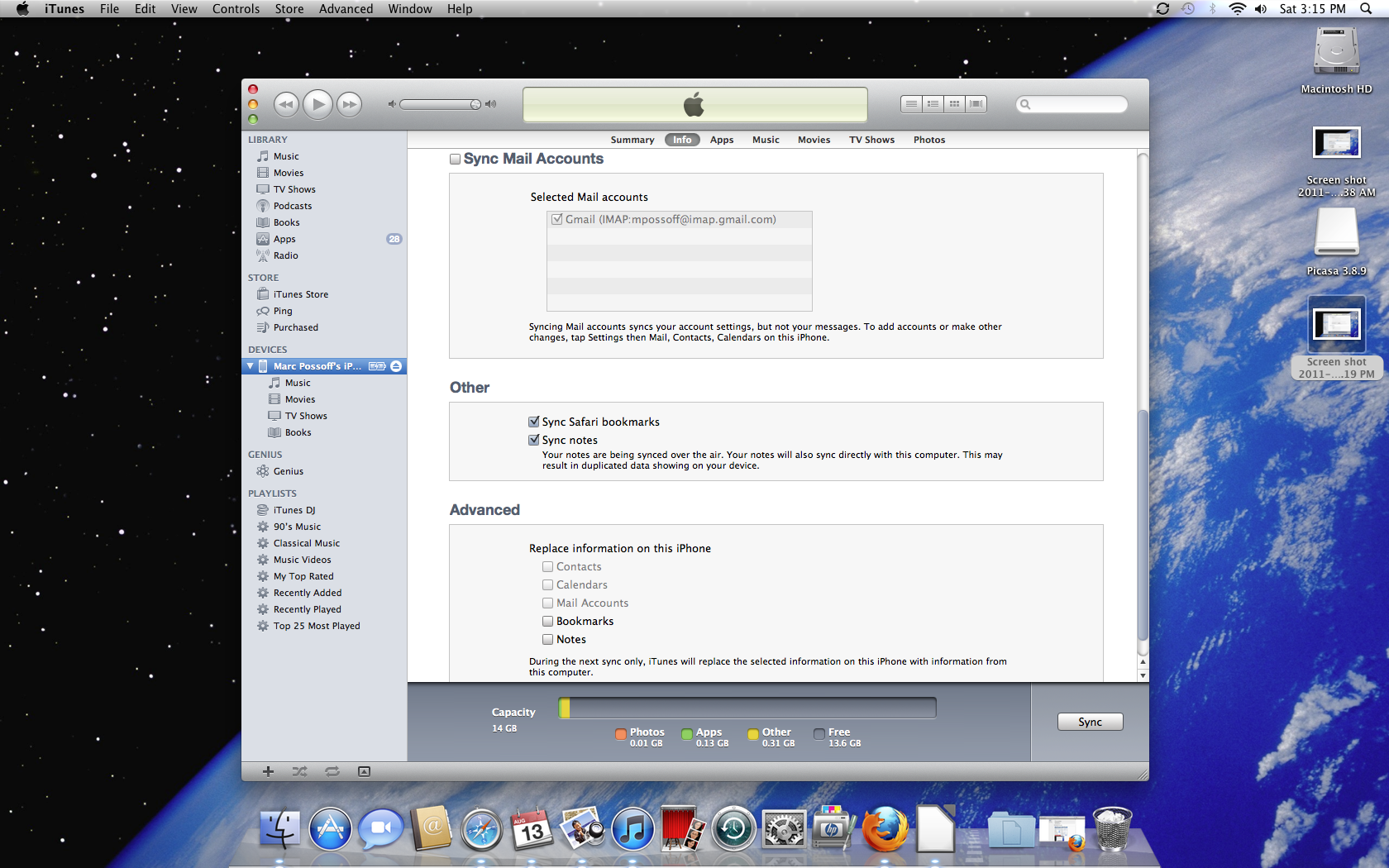Collapse Marc Possoff's iPhone device tree

click(251, 366)
